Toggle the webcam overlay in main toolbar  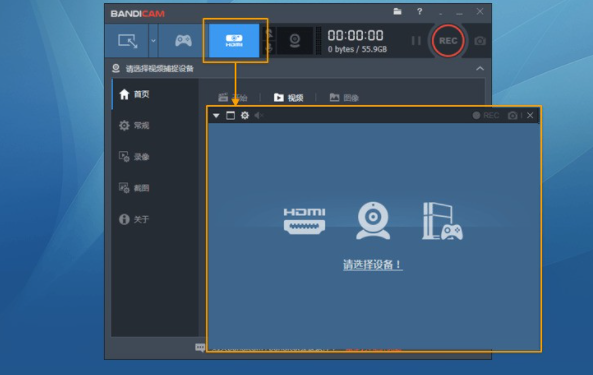click(295, 41)
